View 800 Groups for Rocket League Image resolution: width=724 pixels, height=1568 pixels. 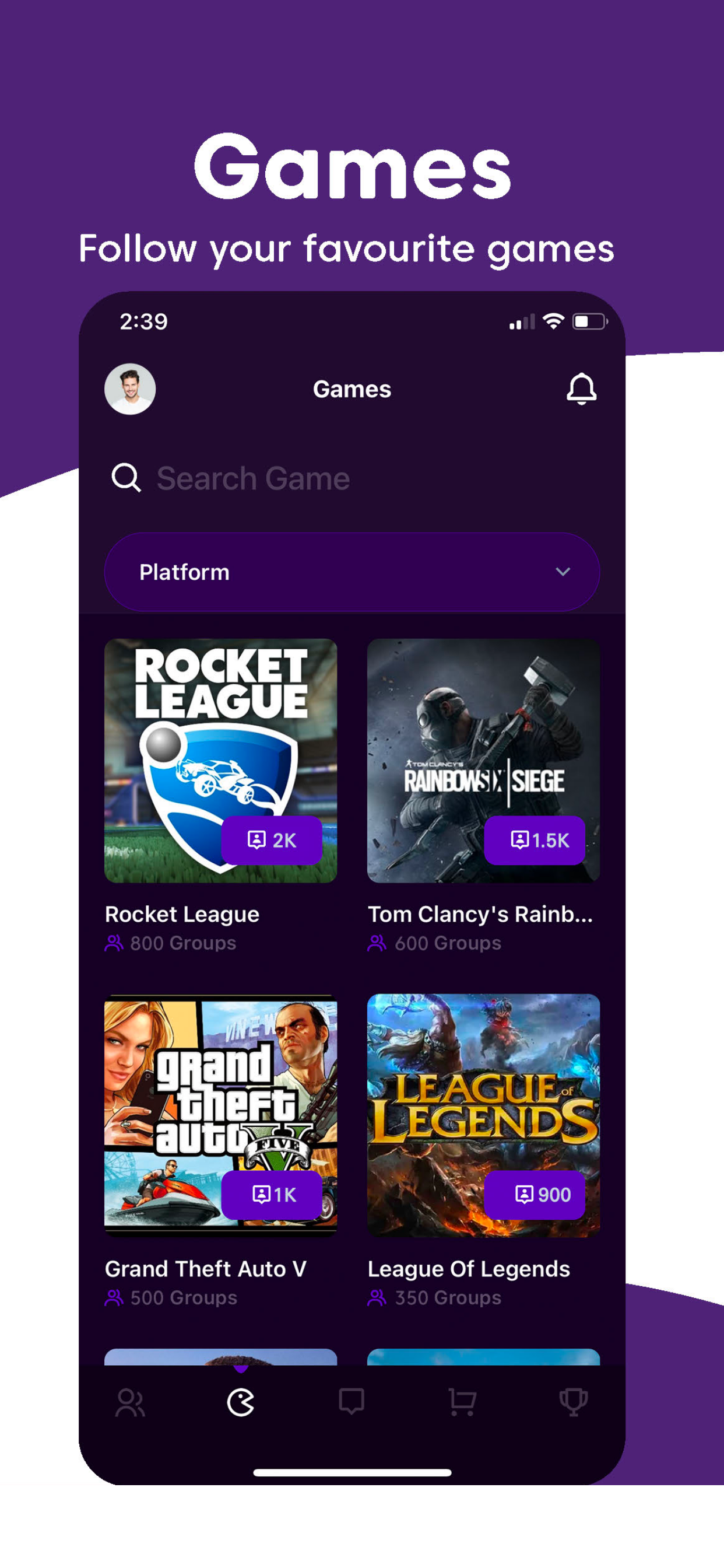click(170, 943)
